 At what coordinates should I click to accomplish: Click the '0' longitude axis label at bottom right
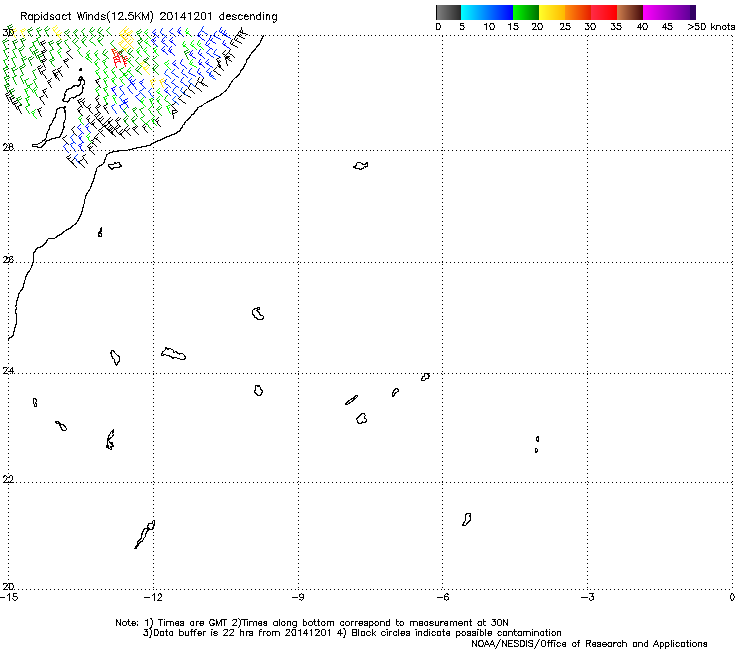tap(732, 597)
